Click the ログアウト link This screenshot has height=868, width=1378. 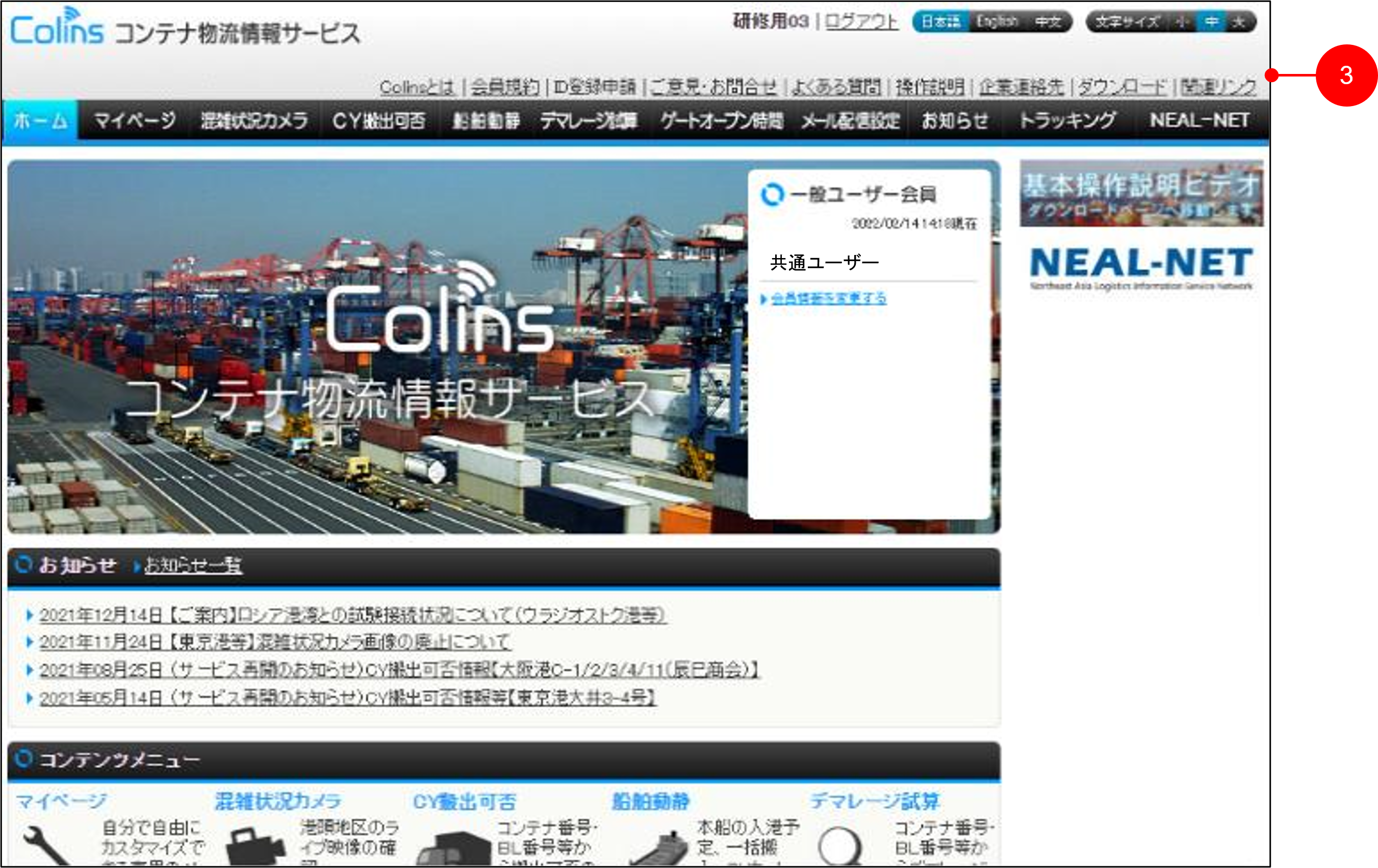coord(861,22)
